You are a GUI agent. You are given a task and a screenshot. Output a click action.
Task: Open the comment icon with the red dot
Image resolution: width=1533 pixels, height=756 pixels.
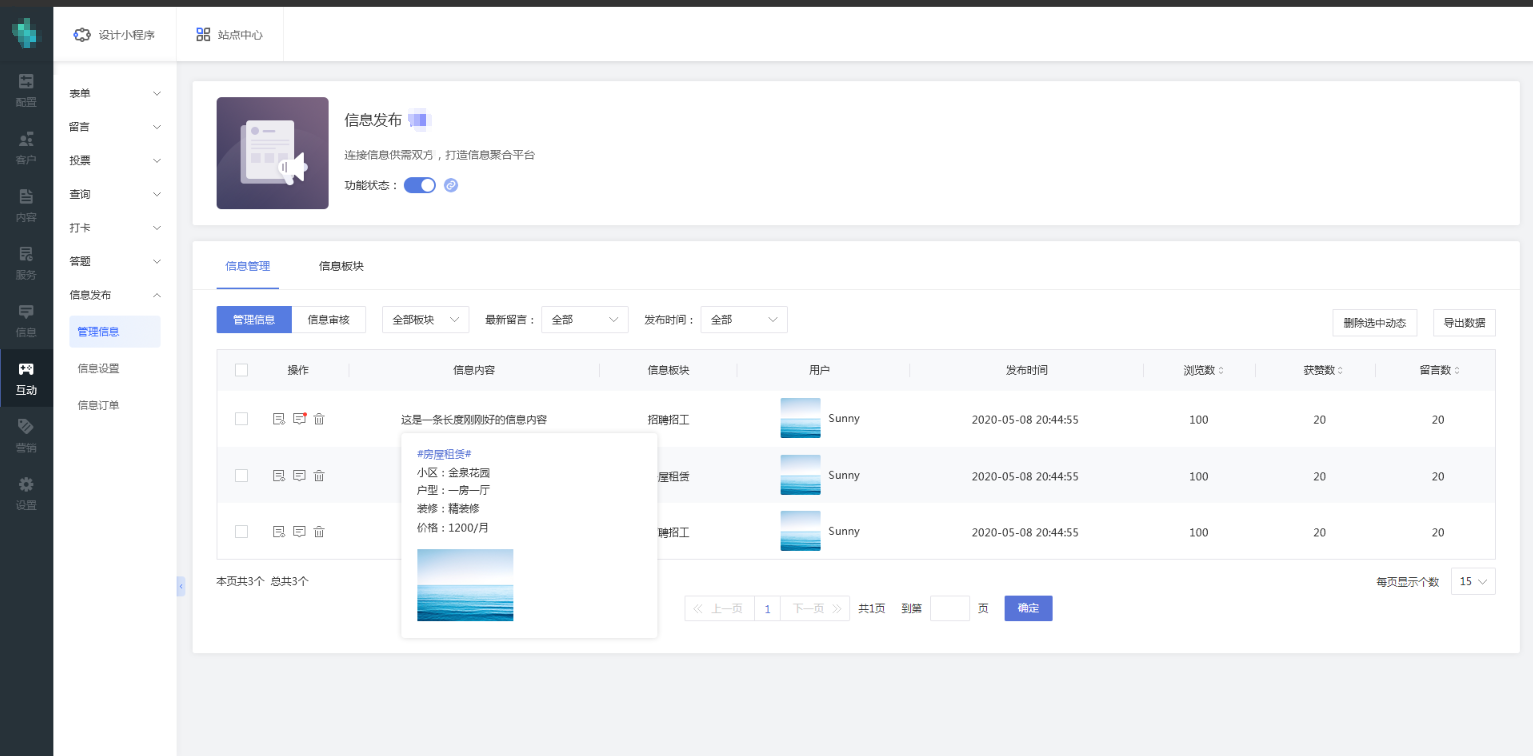[299, 419]
